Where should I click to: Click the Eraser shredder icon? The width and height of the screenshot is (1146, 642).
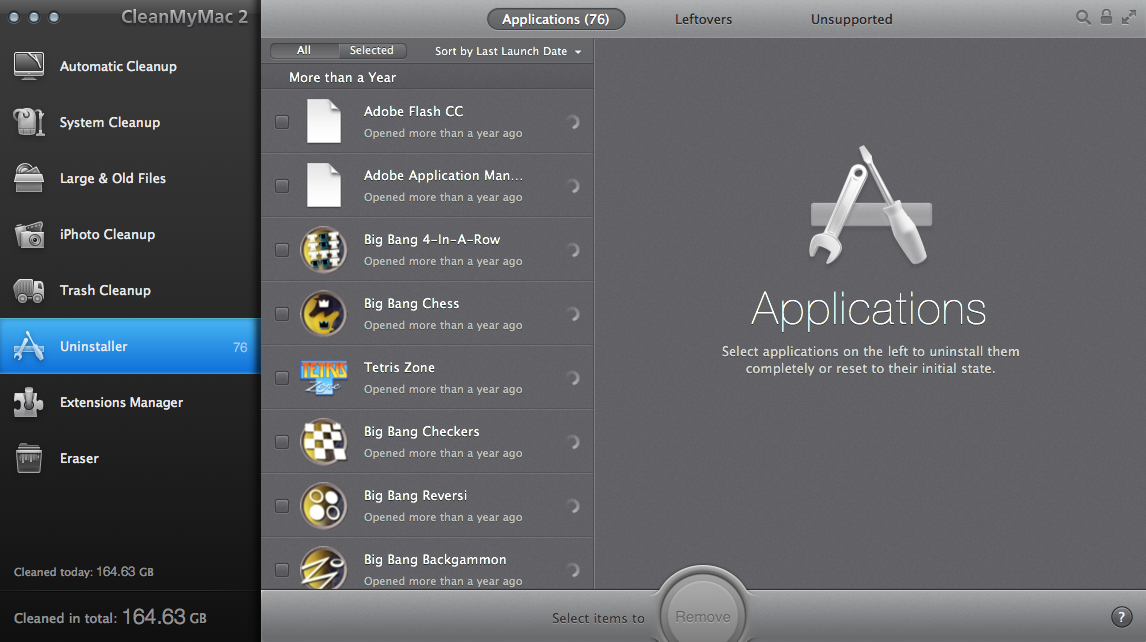(x=29, y=458)
